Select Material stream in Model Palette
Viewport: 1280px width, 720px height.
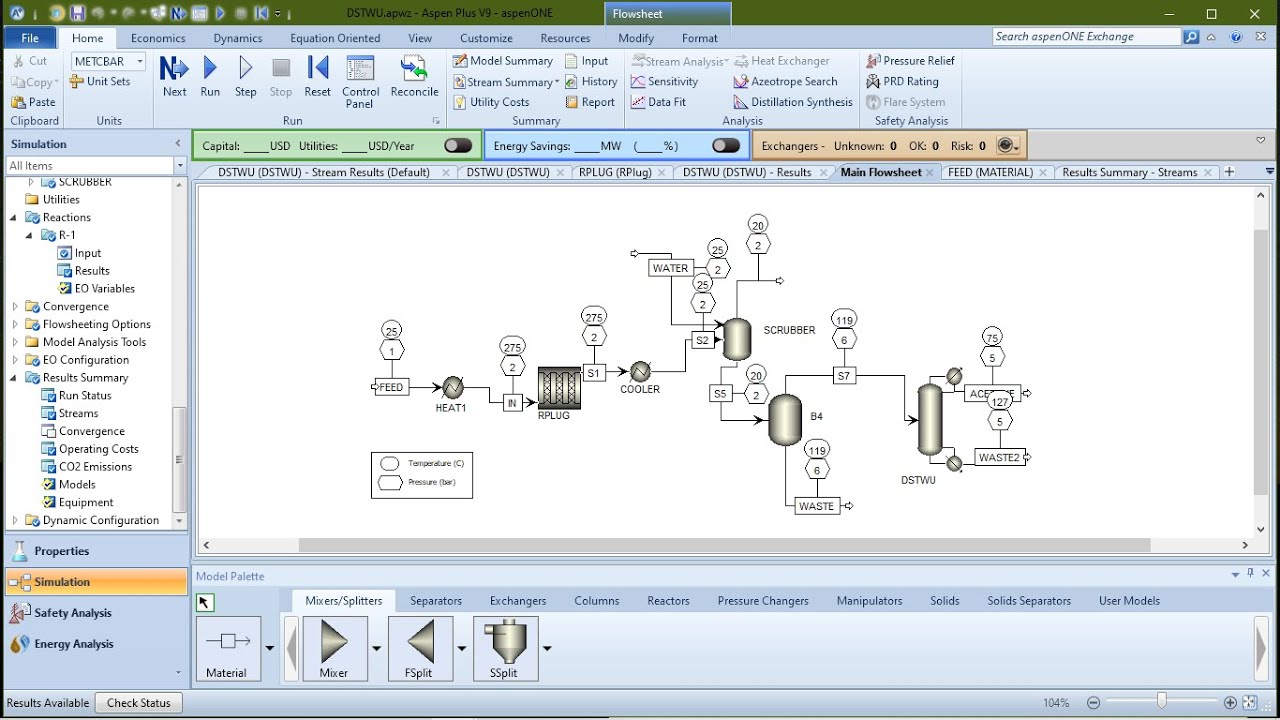coord(228,648)
